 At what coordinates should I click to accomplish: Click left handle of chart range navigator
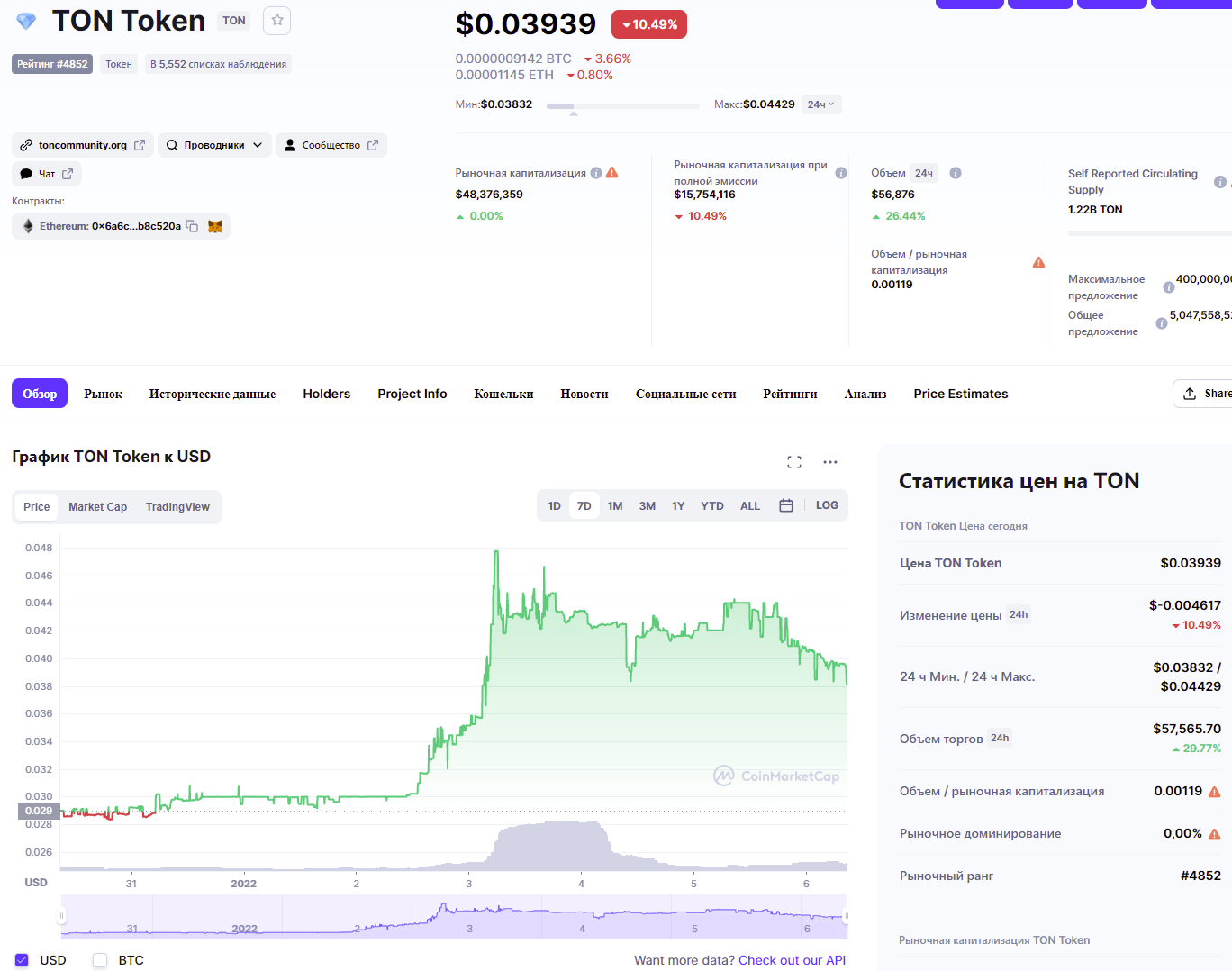coord(61,916)
